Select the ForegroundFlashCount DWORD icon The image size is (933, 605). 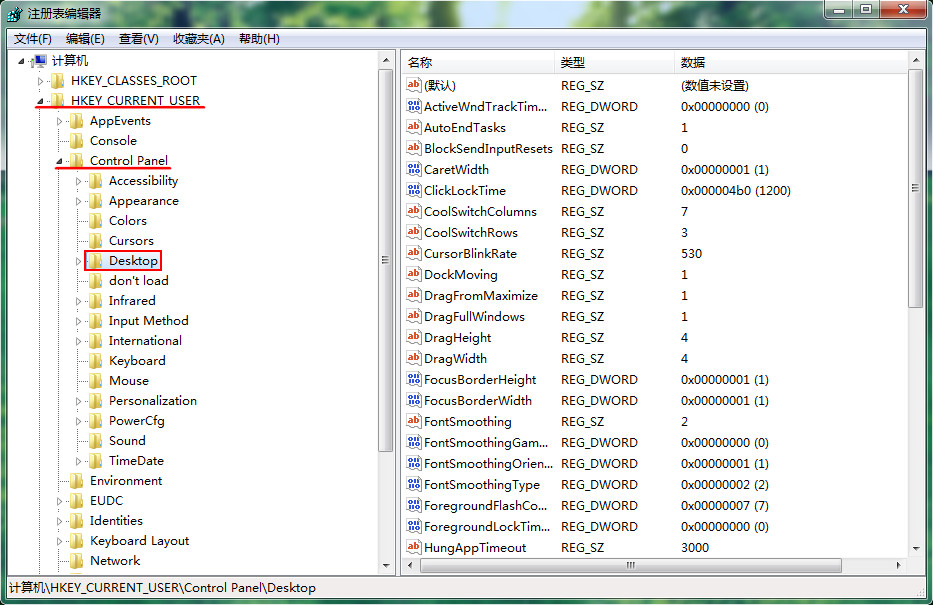pos(414,505)
